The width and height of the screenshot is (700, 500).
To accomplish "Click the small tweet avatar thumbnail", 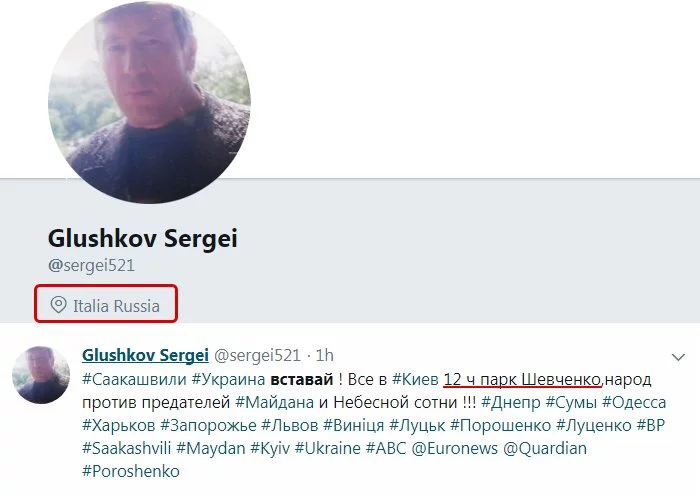I will 41,375.
